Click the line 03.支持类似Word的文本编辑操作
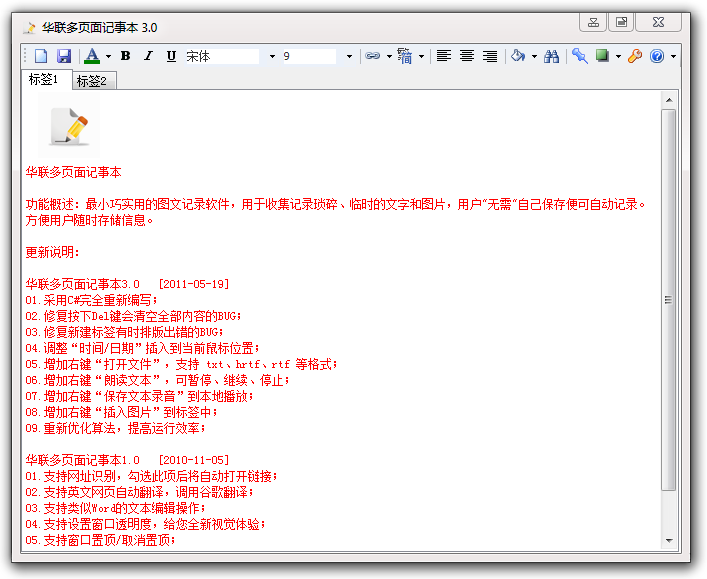Image resolution: width=707 pixels, height=579 pixels. [115, 508]
